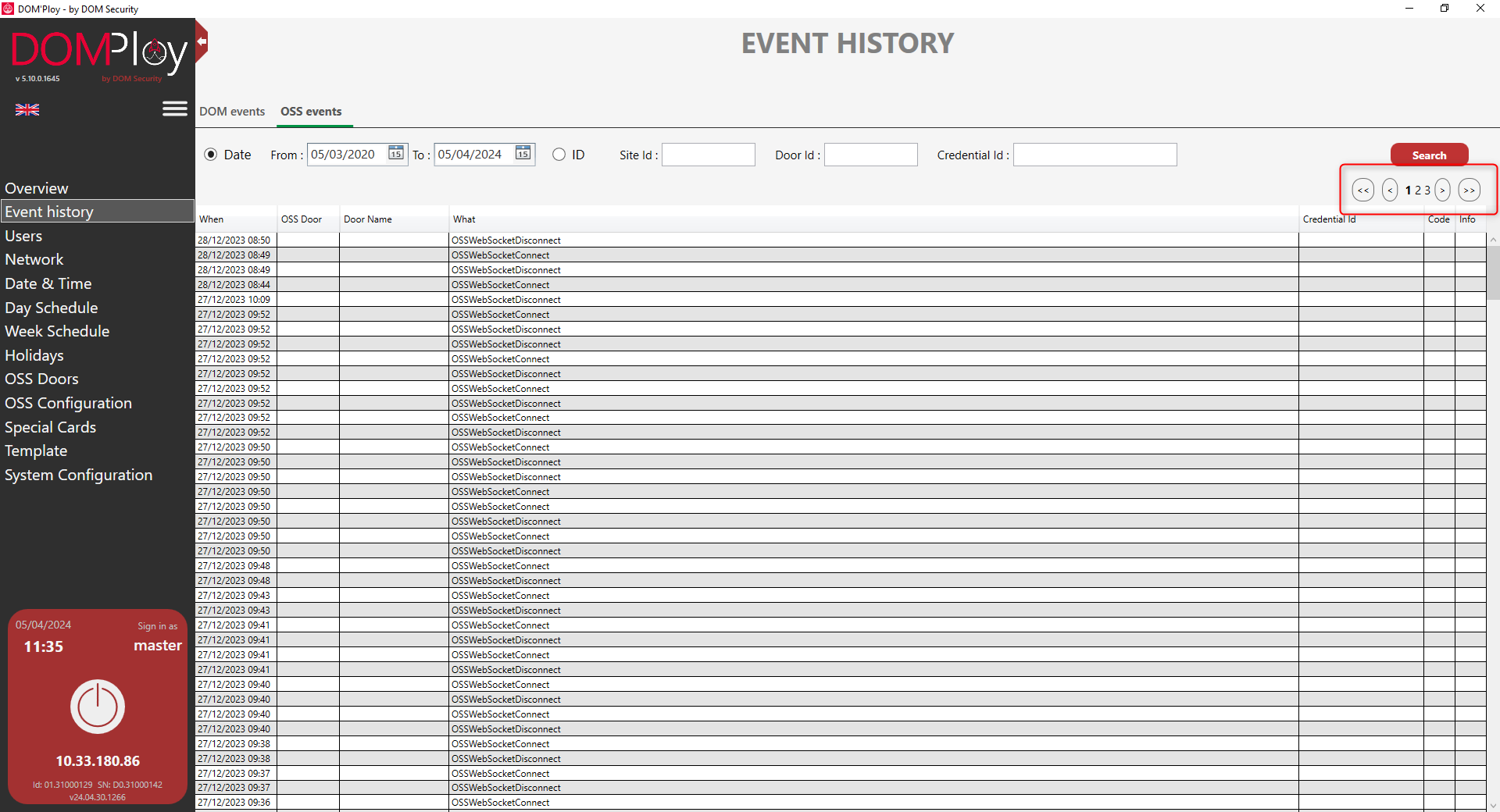
Task: Click the Credential Id input field
Action: coord(1095,155)
